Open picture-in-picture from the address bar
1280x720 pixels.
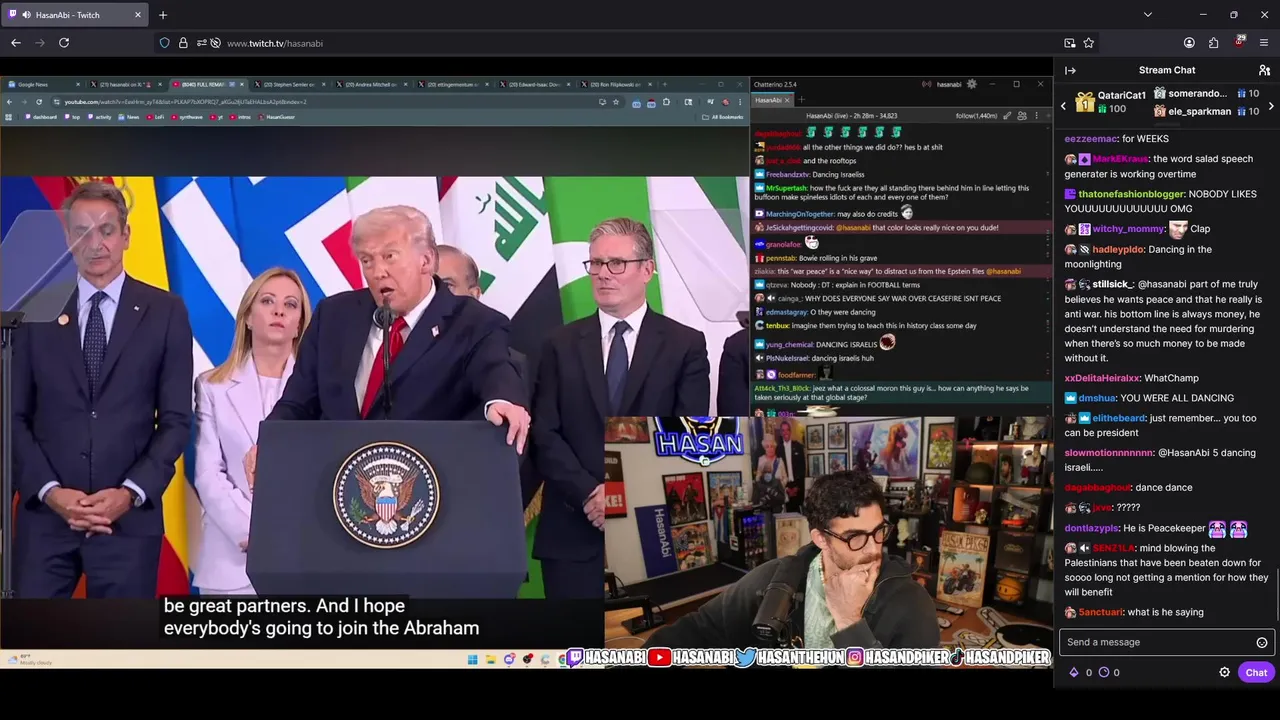tap(1070, 43)
